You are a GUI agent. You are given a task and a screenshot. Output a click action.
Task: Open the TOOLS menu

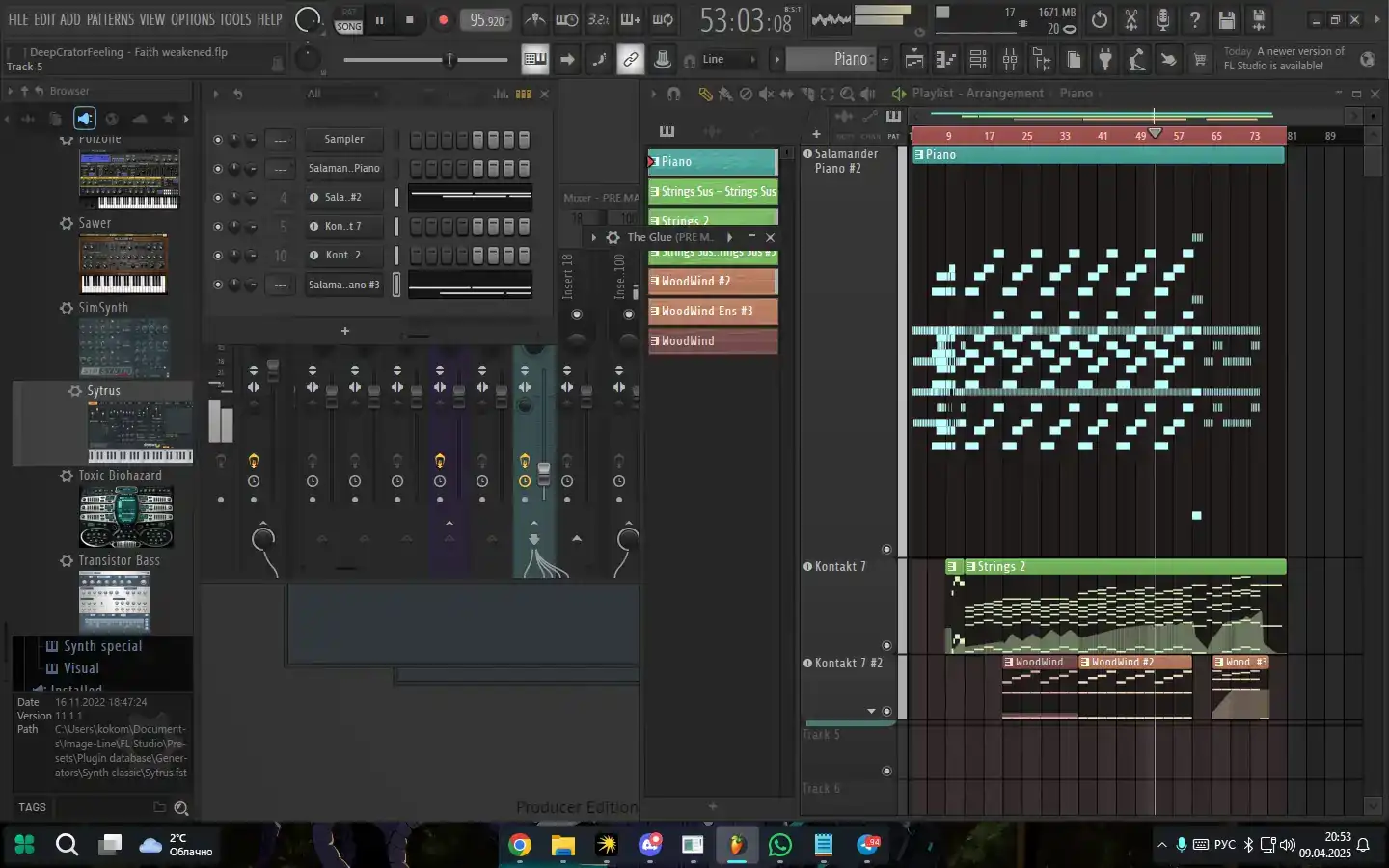[x=235, y=19]
